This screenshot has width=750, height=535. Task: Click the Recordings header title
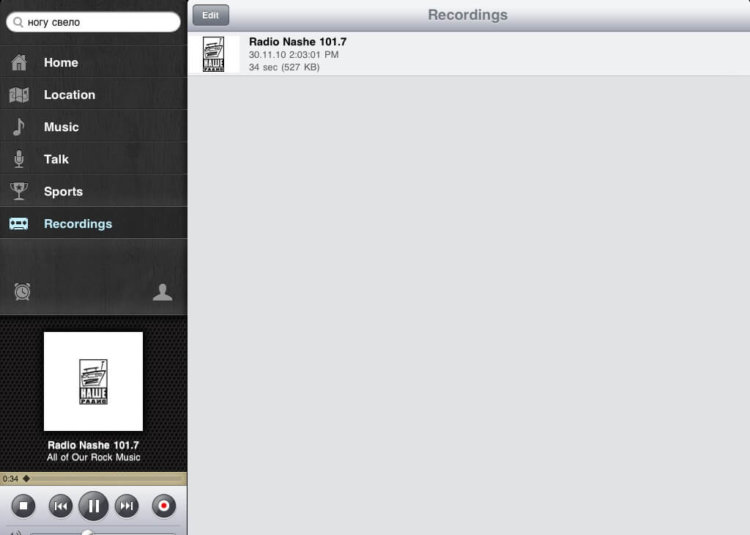coord(468,15)
